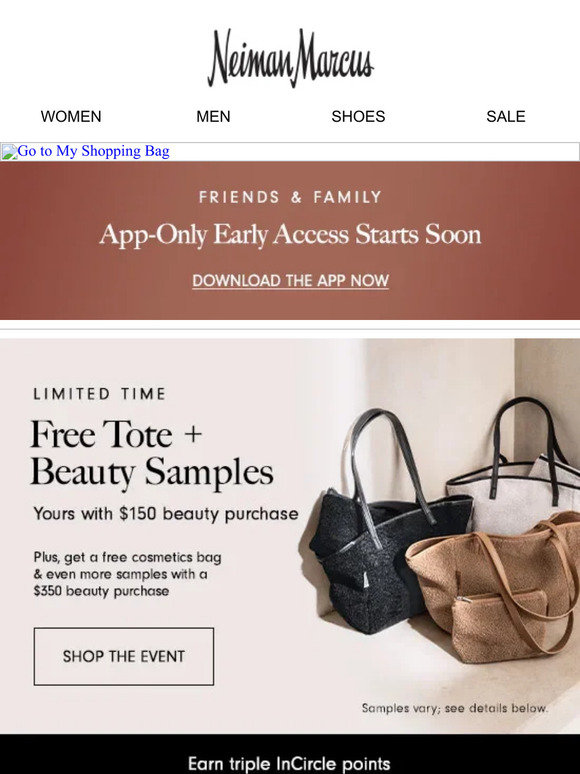Click Earn triple InCircle points banner

(x=290, y=764)
